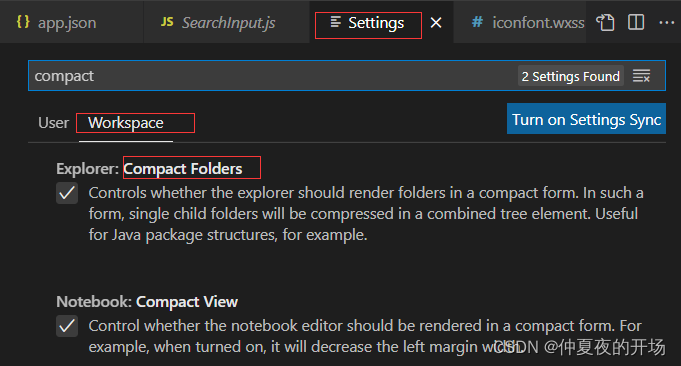Click the Compact Folders description text

click(366, 214)
